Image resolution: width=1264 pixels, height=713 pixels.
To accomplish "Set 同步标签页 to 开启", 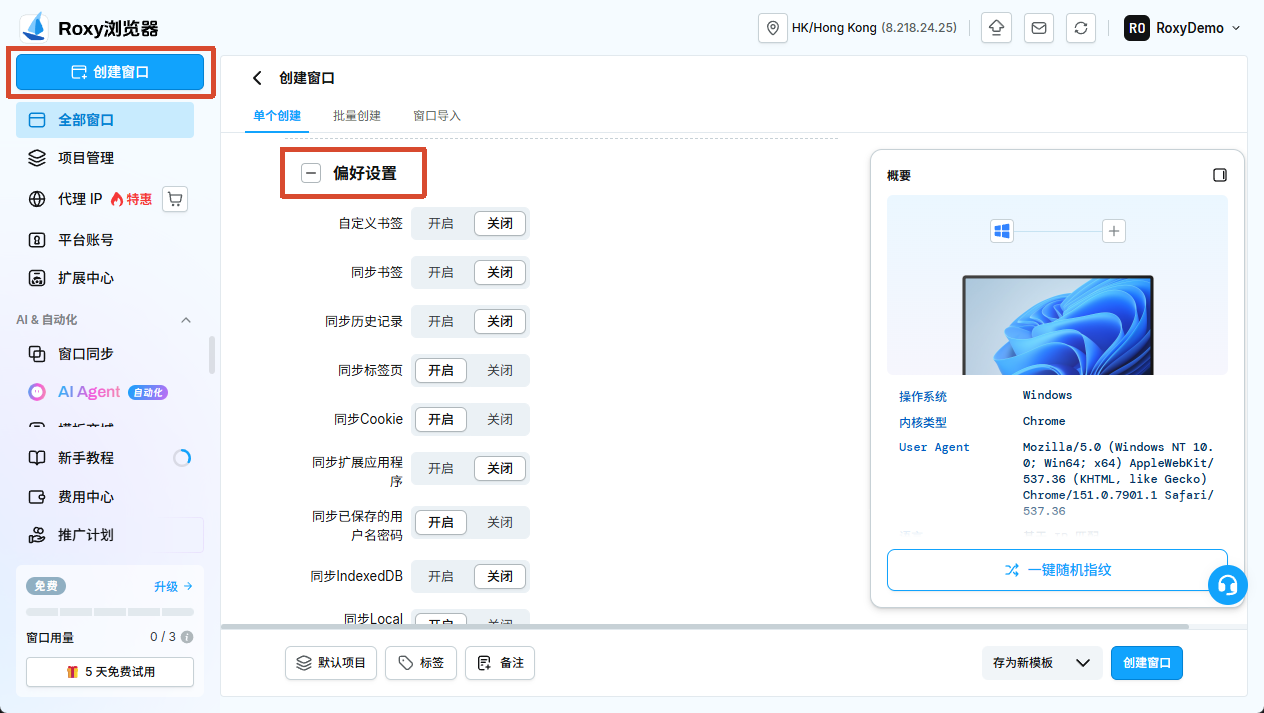I will [441, 370].
